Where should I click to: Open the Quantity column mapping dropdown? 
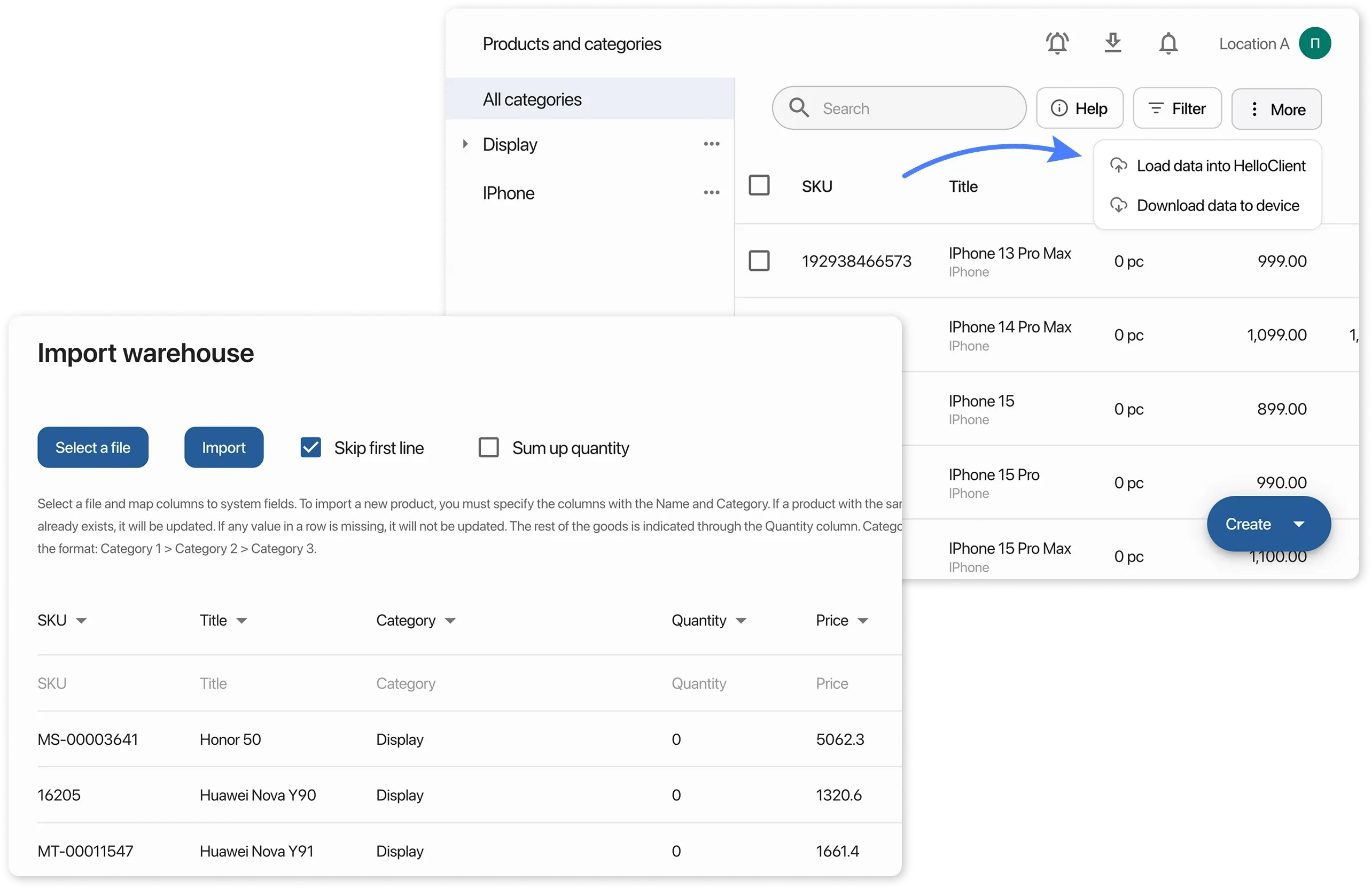742,621
